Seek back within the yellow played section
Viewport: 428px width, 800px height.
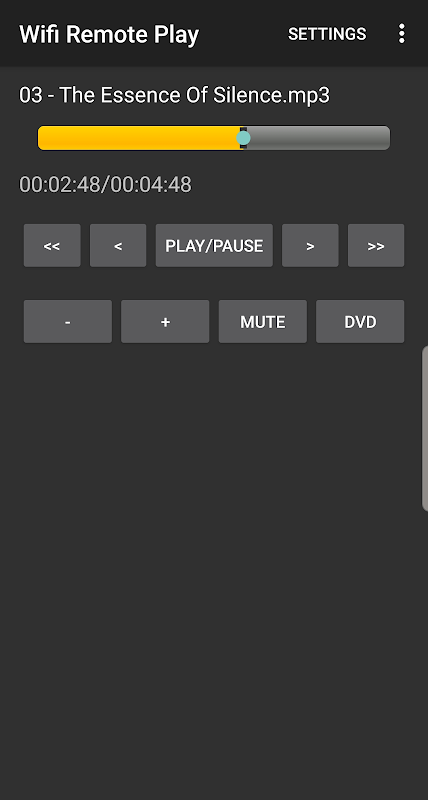[x=138, y=138]
